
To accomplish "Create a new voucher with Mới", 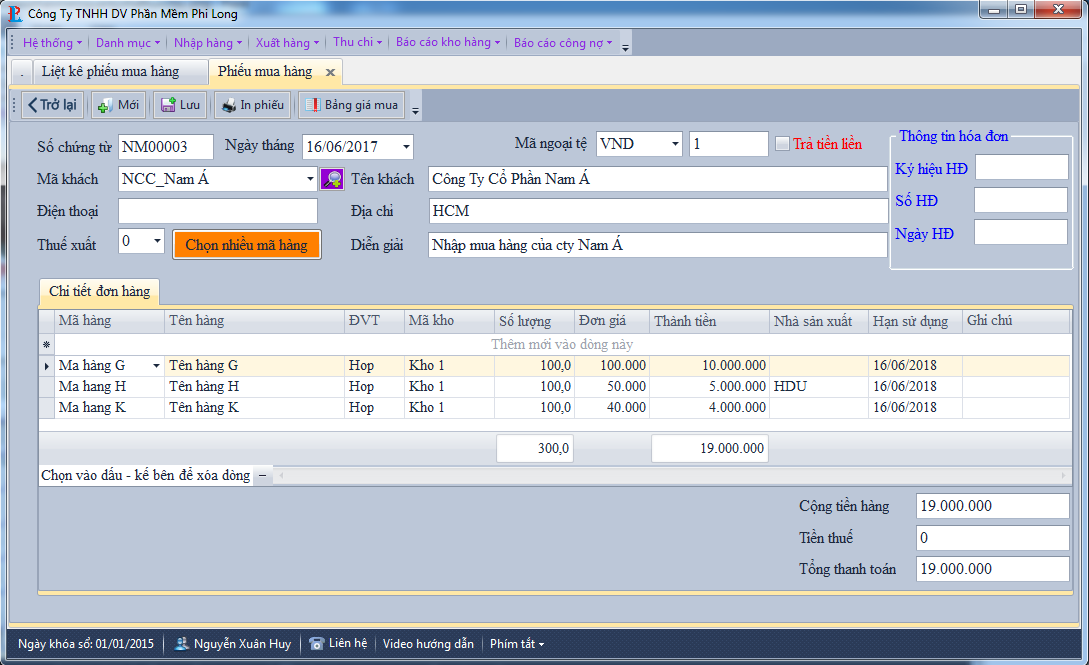I will click(x=119, y=105).
